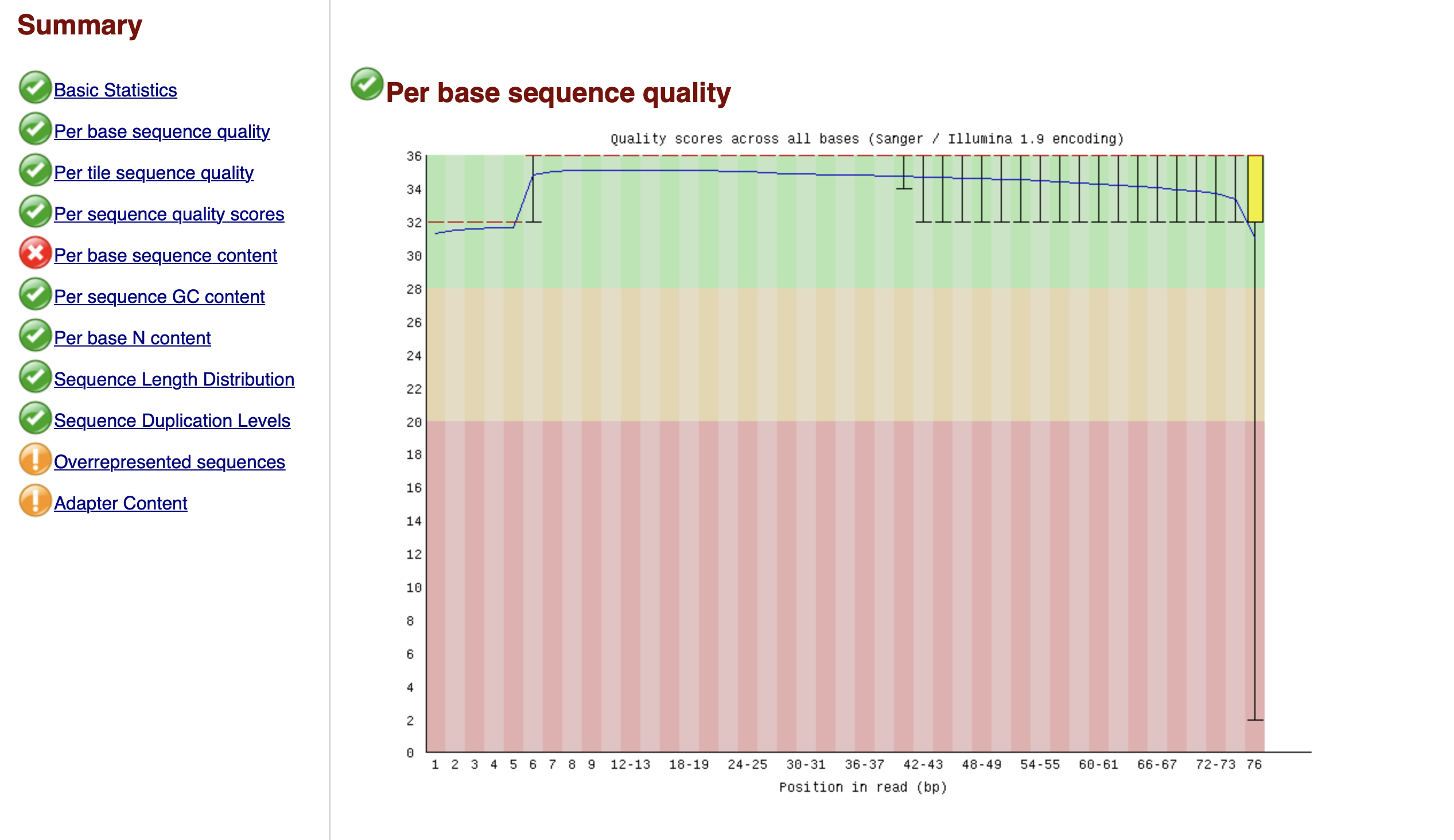
Task: Go to the Sequence Length Distribution section
Action: [174, 379]
